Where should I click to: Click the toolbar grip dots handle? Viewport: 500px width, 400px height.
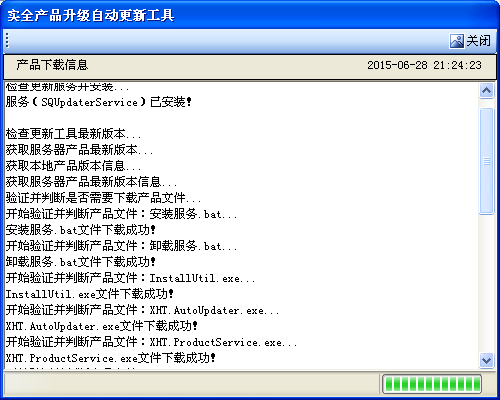coord(7,41)
